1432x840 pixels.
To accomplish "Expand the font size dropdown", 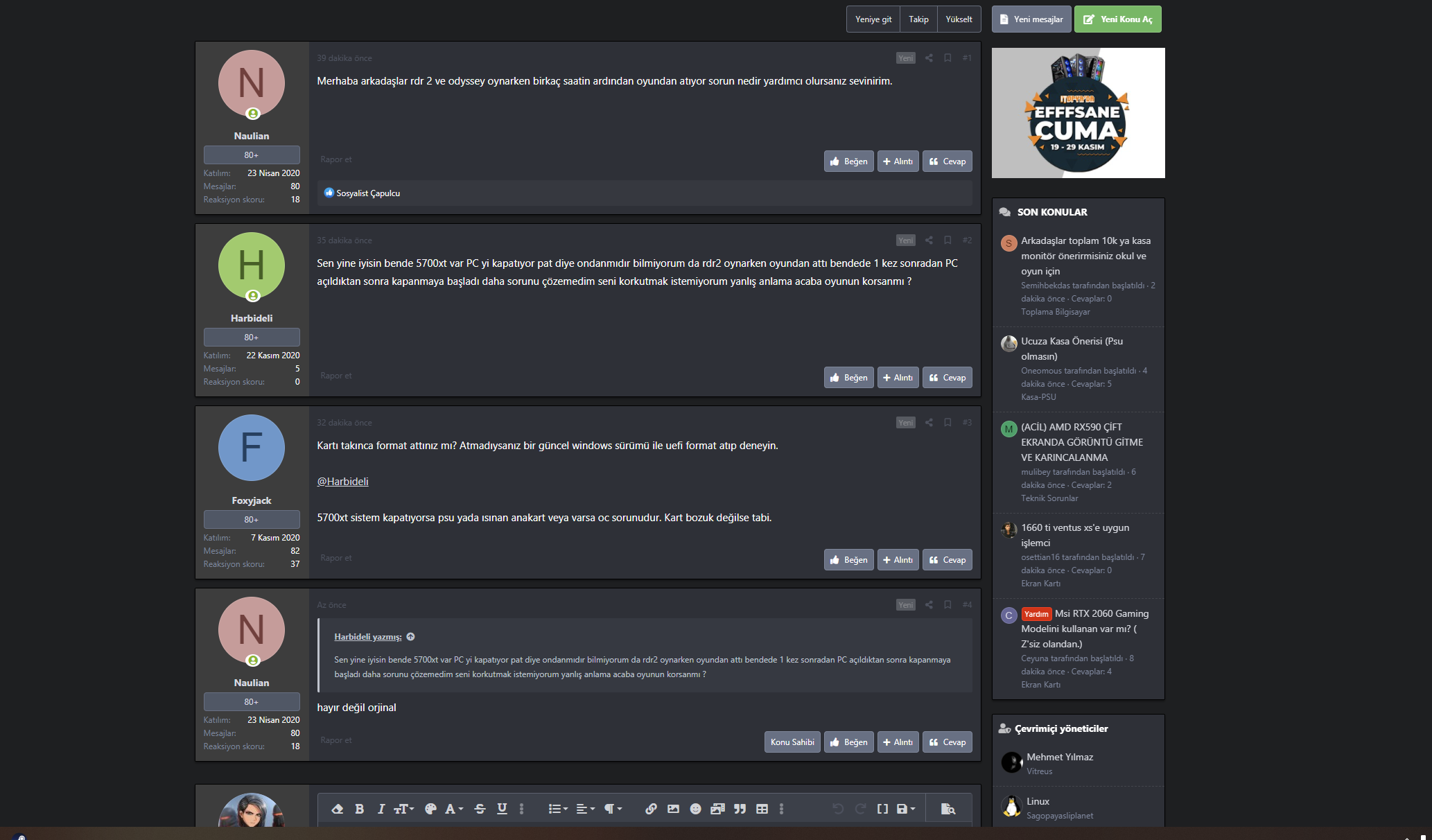I will 403,809.
